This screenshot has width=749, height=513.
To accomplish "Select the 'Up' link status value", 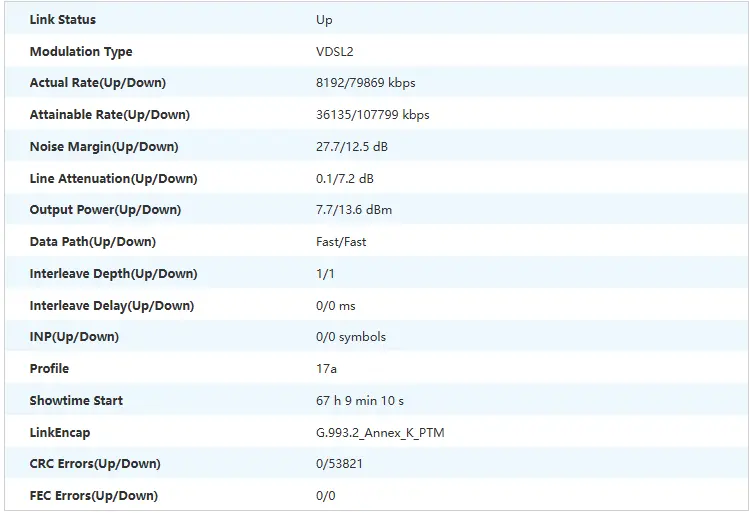I will (324, 20).
